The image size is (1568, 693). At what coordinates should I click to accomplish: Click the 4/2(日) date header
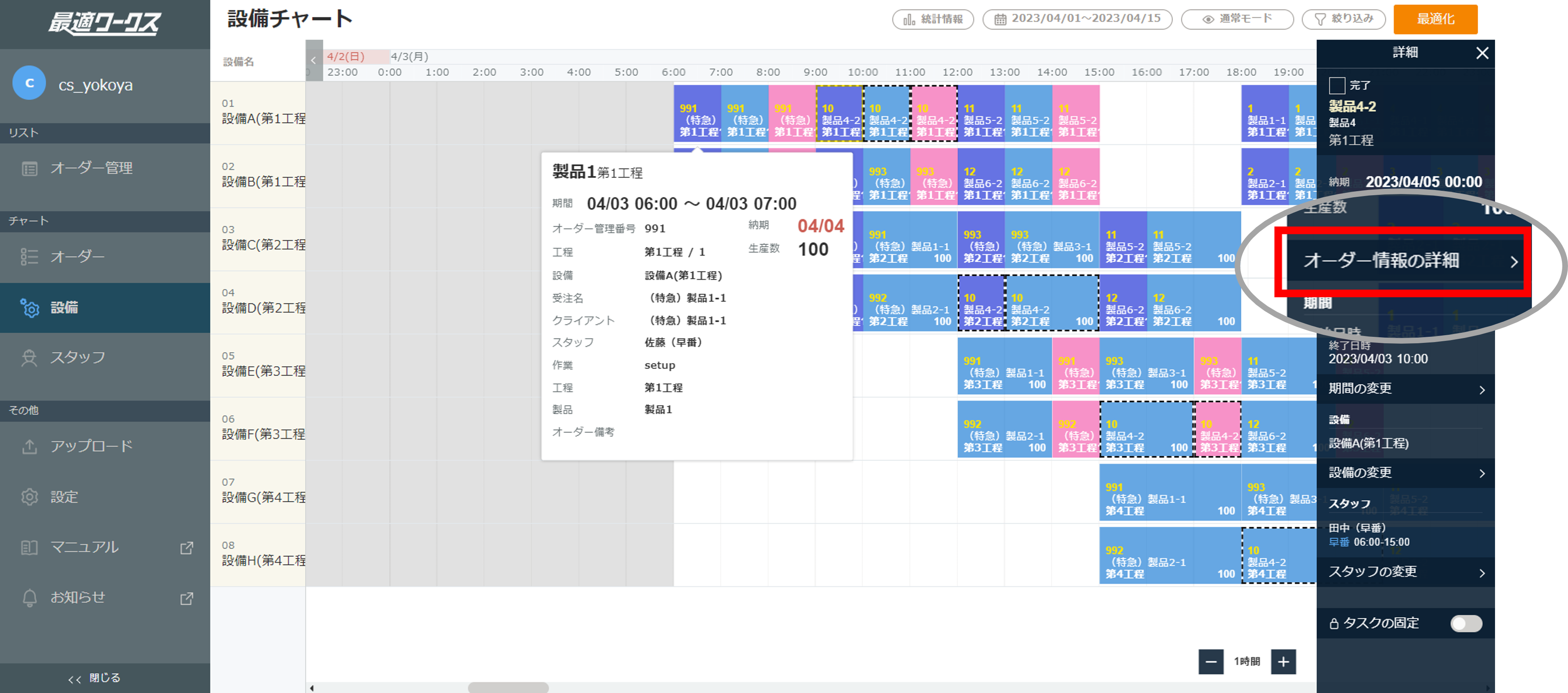click(x=346, y=56)
